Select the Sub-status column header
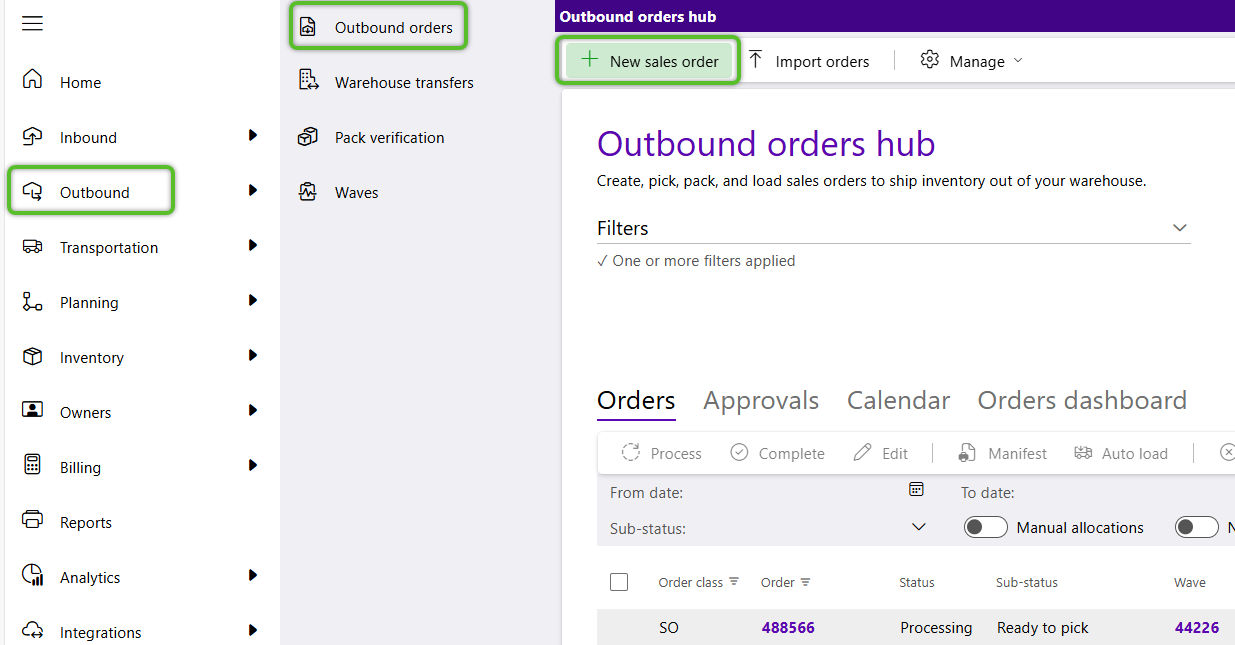Image resolution: width=1235 pixels, height=645 pixels. (1027, 582)
